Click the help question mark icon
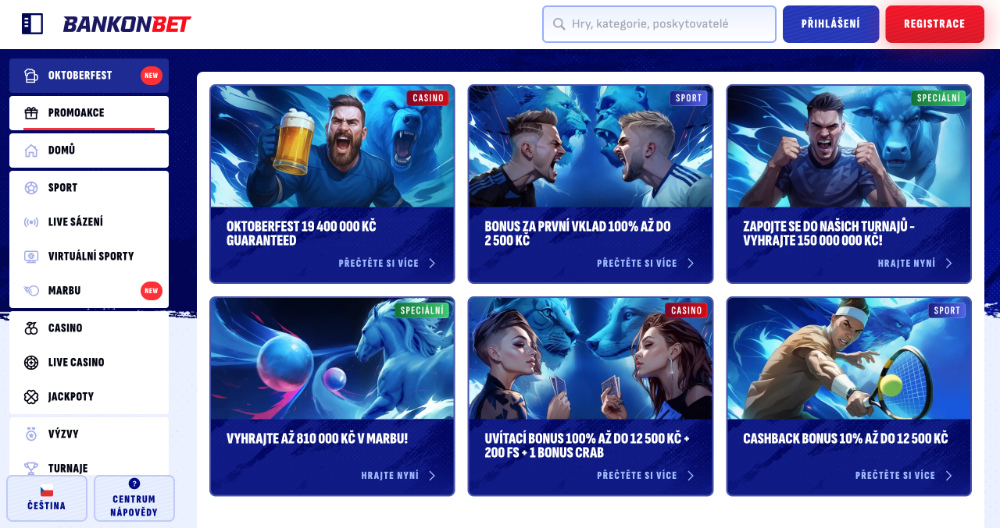 tap(134, 483)
